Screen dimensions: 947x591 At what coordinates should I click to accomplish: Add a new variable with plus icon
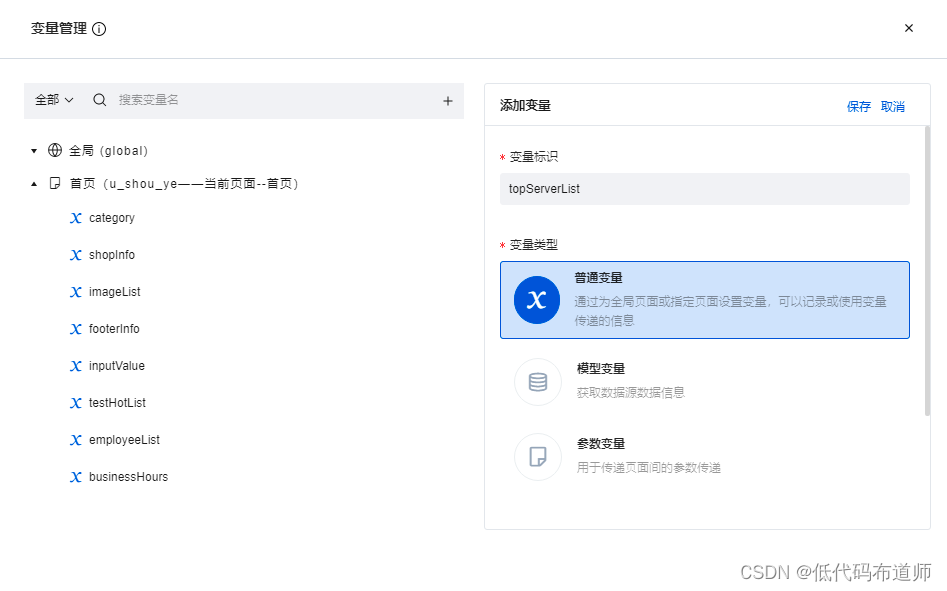(448, 101)
